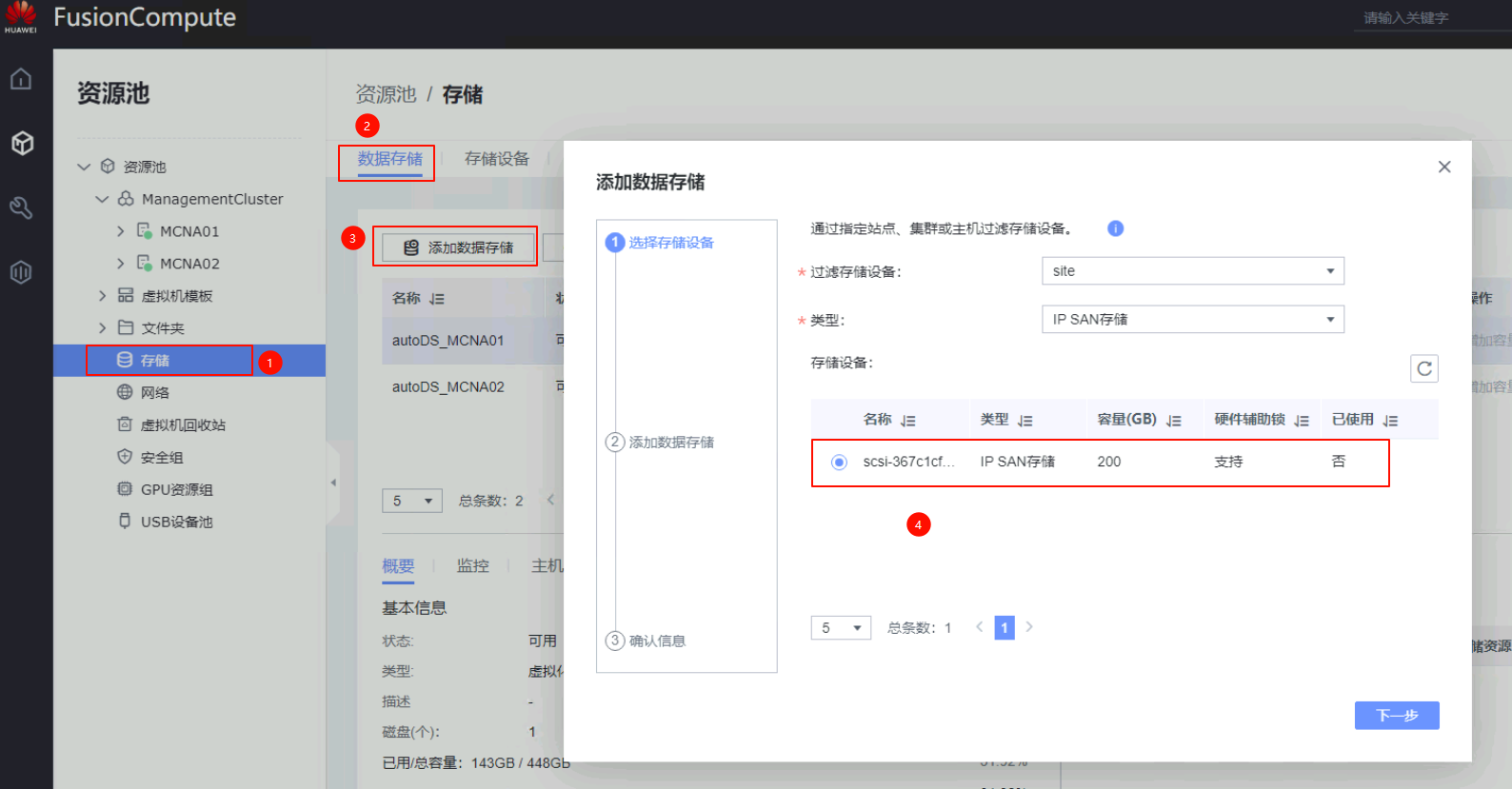
Task: Close the add data storage dialog
Action: click(1443, 167)
